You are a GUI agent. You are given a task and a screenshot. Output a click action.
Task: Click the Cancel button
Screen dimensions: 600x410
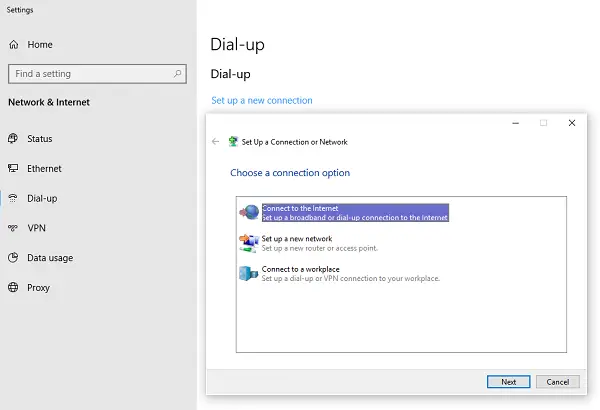[558, 382]
